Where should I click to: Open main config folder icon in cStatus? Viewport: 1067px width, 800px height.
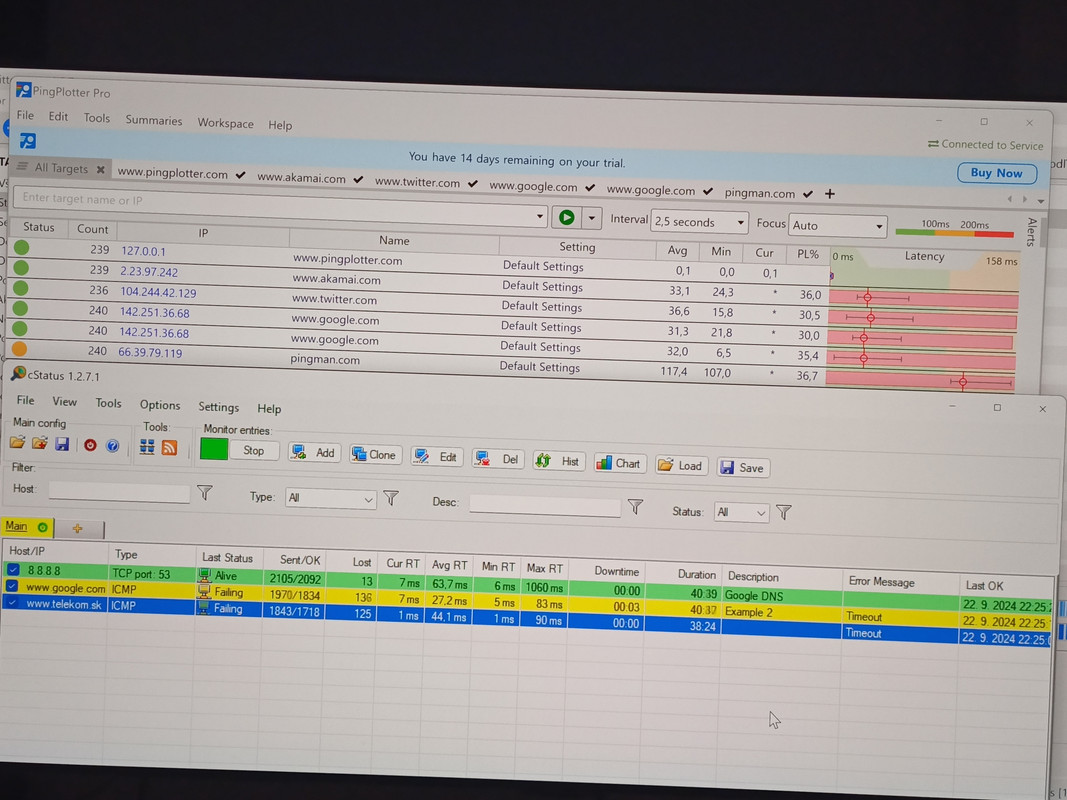[x=17, y=443]
